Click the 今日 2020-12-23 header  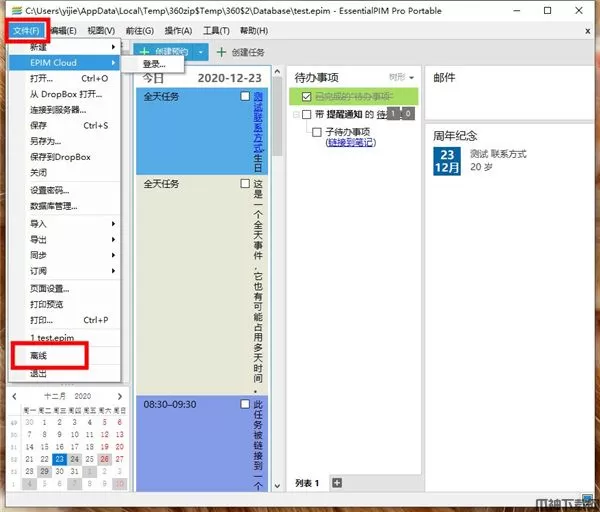click(x=202, y=78)
